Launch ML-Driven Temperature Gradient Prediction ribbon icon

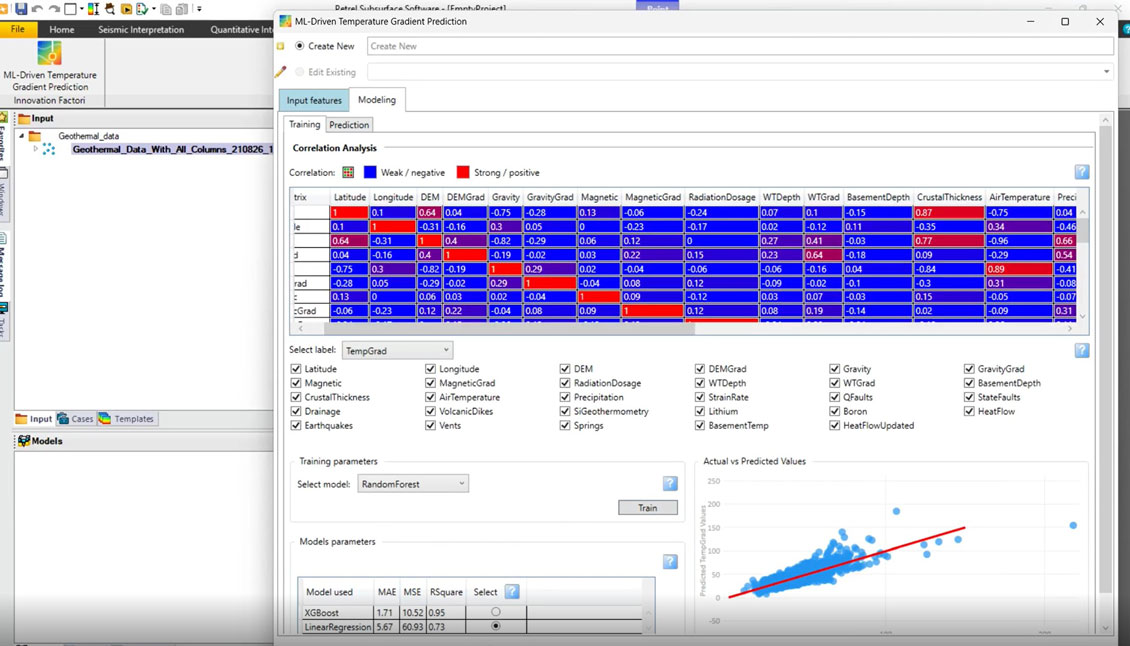coord(49,53)
